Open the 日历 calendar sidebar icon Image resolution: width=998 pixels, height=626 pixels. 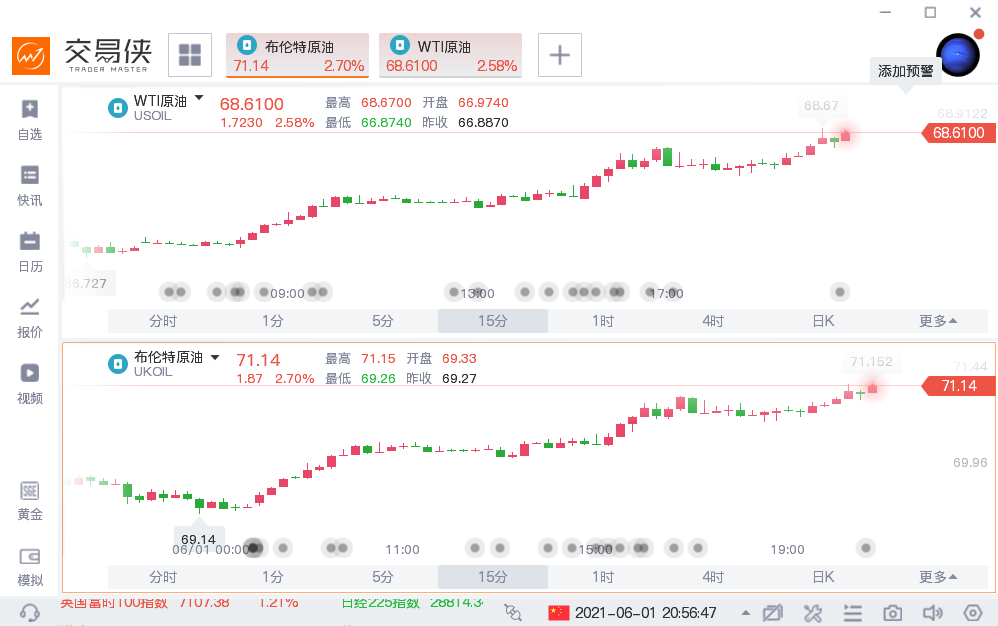point(29,252)
